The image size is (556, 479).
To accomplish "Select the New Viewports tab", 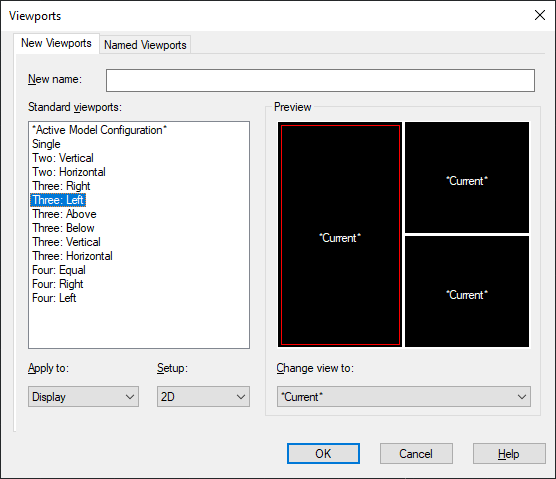I will coord(56,43).
